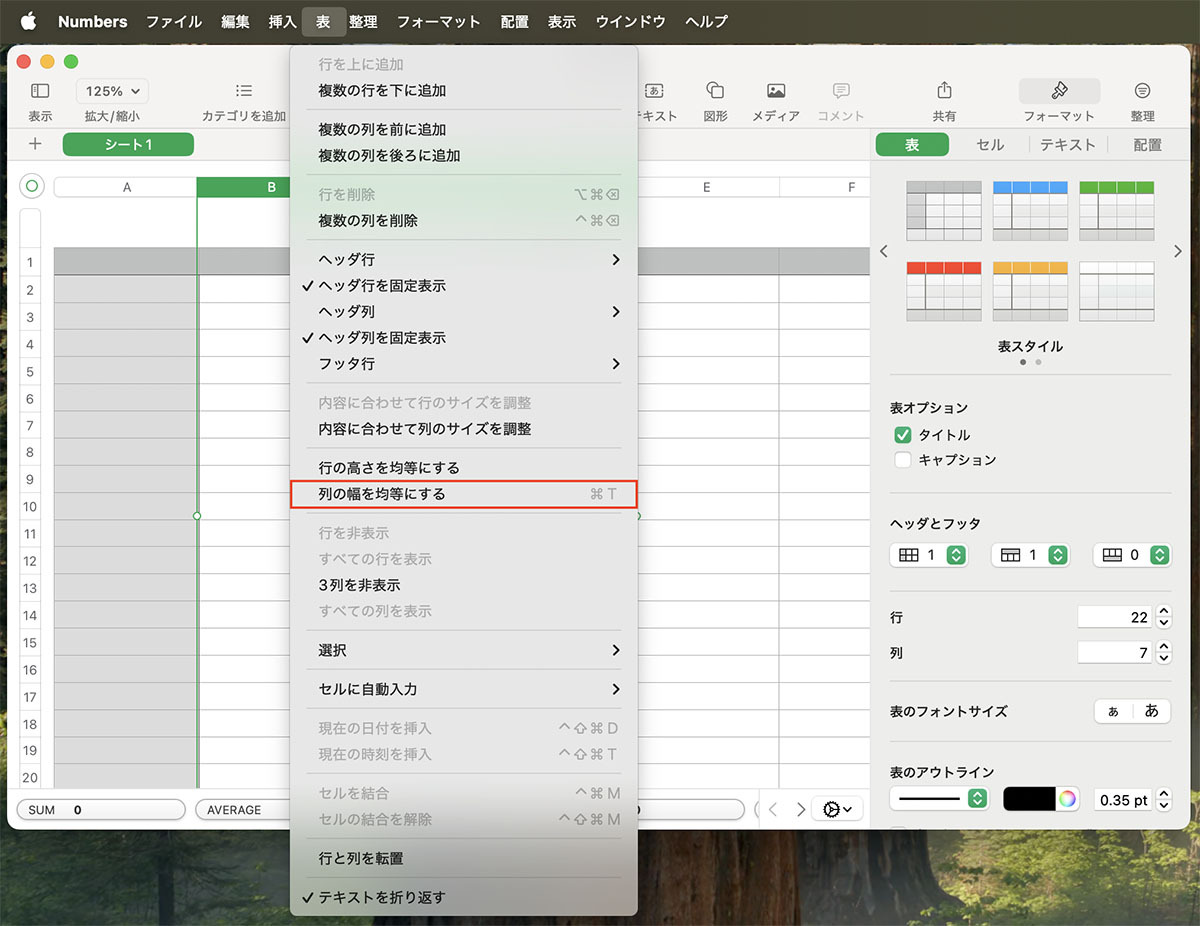Click the status bar next arrow
1200x926 pixels.
pos(800,809)
